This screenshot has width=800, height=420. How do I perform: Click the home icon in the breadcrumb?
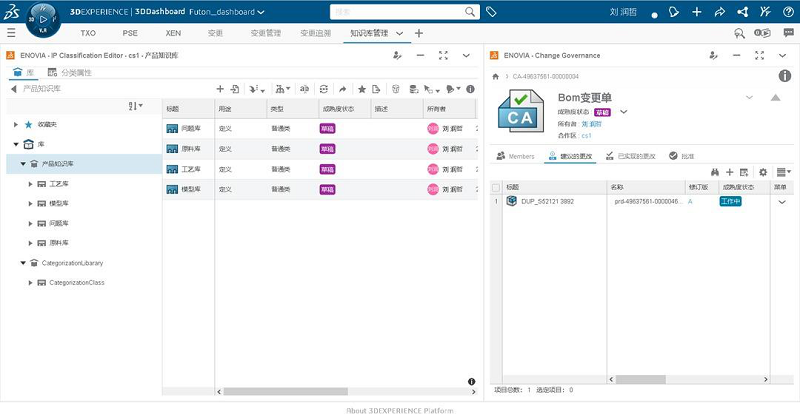[x=495, y=76]
